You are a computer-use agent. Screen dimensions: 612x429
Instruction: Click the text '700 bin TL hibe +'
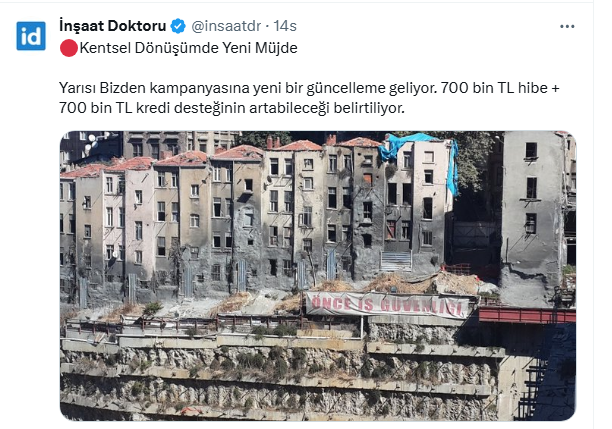point(500,88)
